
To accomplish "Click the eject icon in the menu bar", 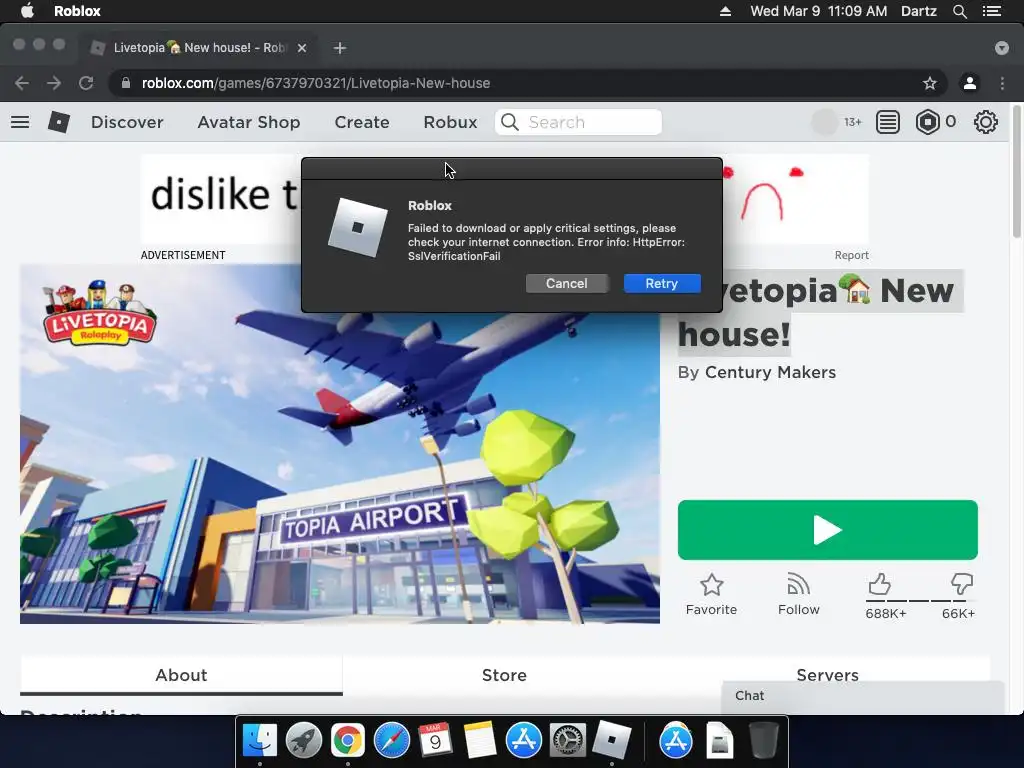I will tap(725, 11).
